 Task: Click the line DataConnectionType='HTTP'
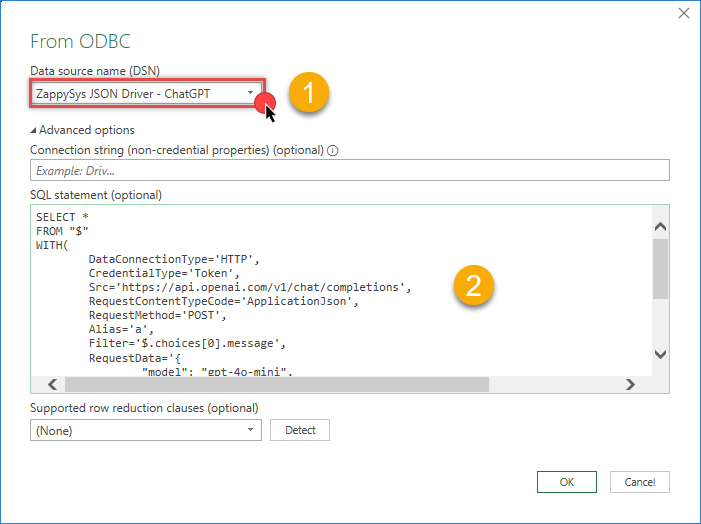click(174, 259)
